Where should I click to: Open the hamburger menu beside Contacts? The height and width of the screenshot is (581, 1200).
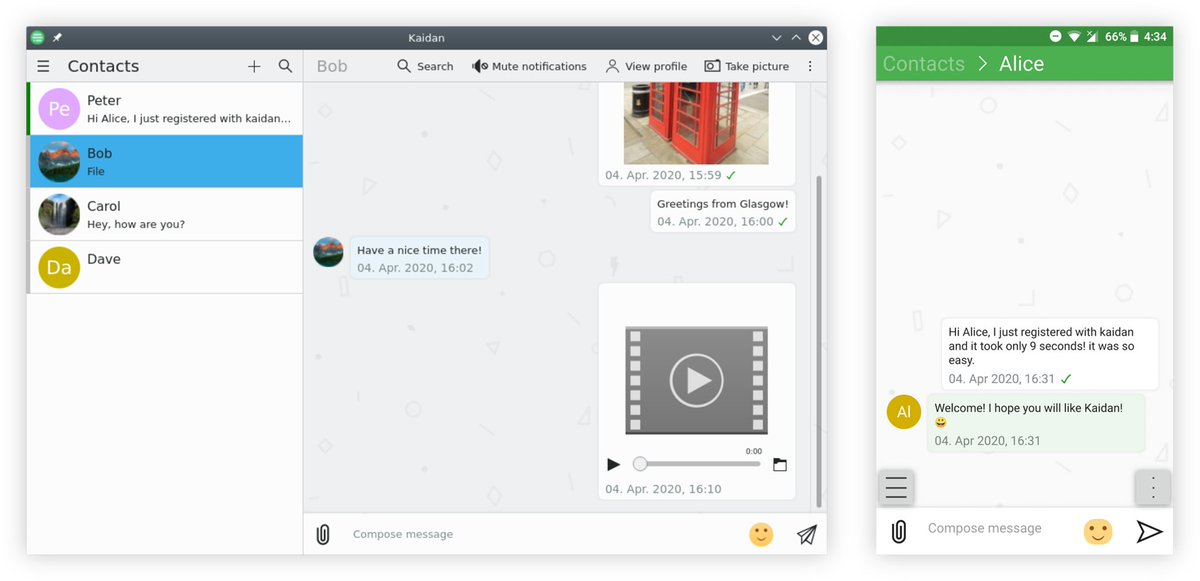[x=43, y=66]
